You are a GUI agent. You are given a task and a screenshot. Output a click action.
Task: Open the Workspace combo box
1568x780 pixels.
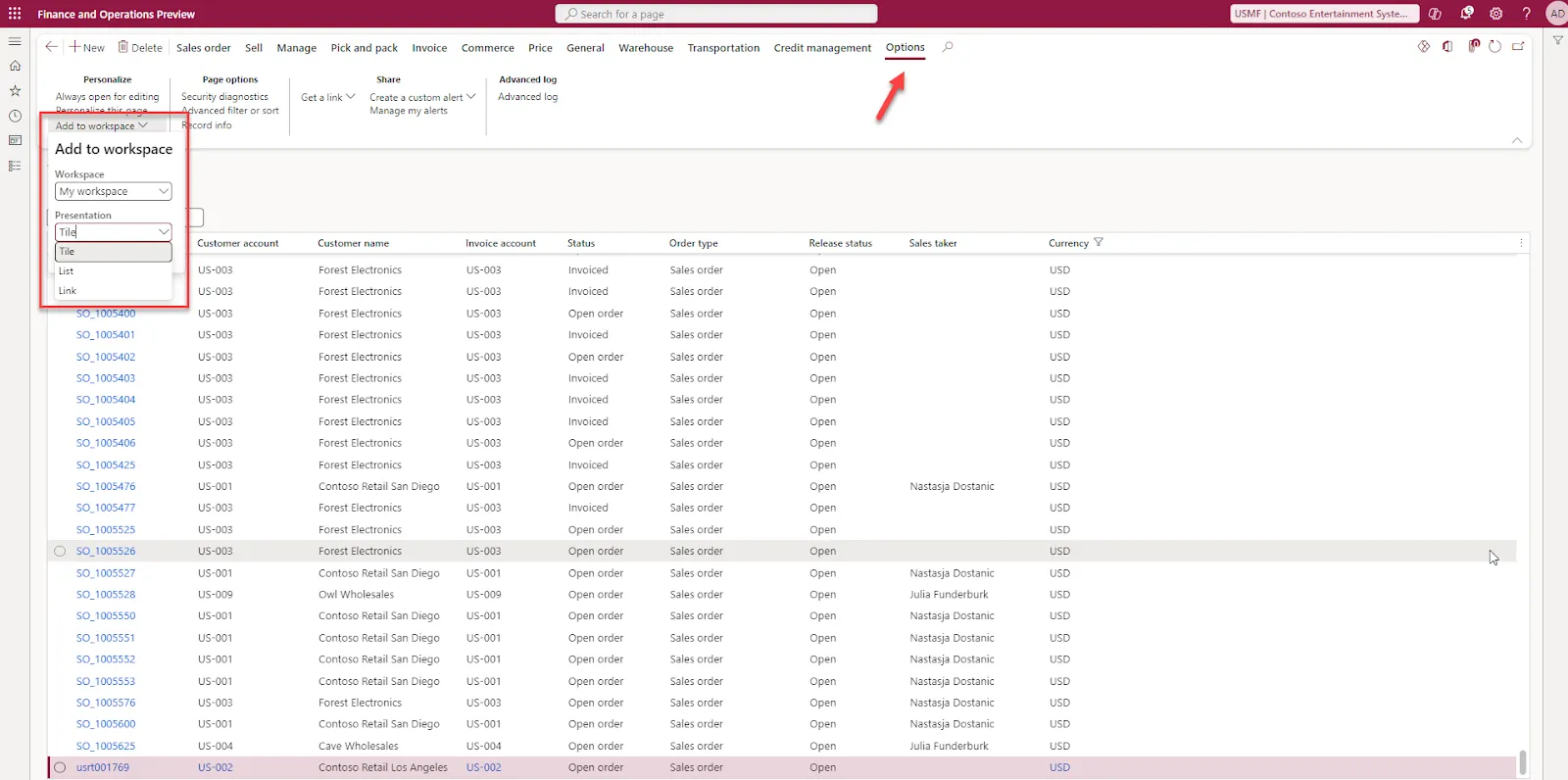pyautogui.click(x=114, y=191)
